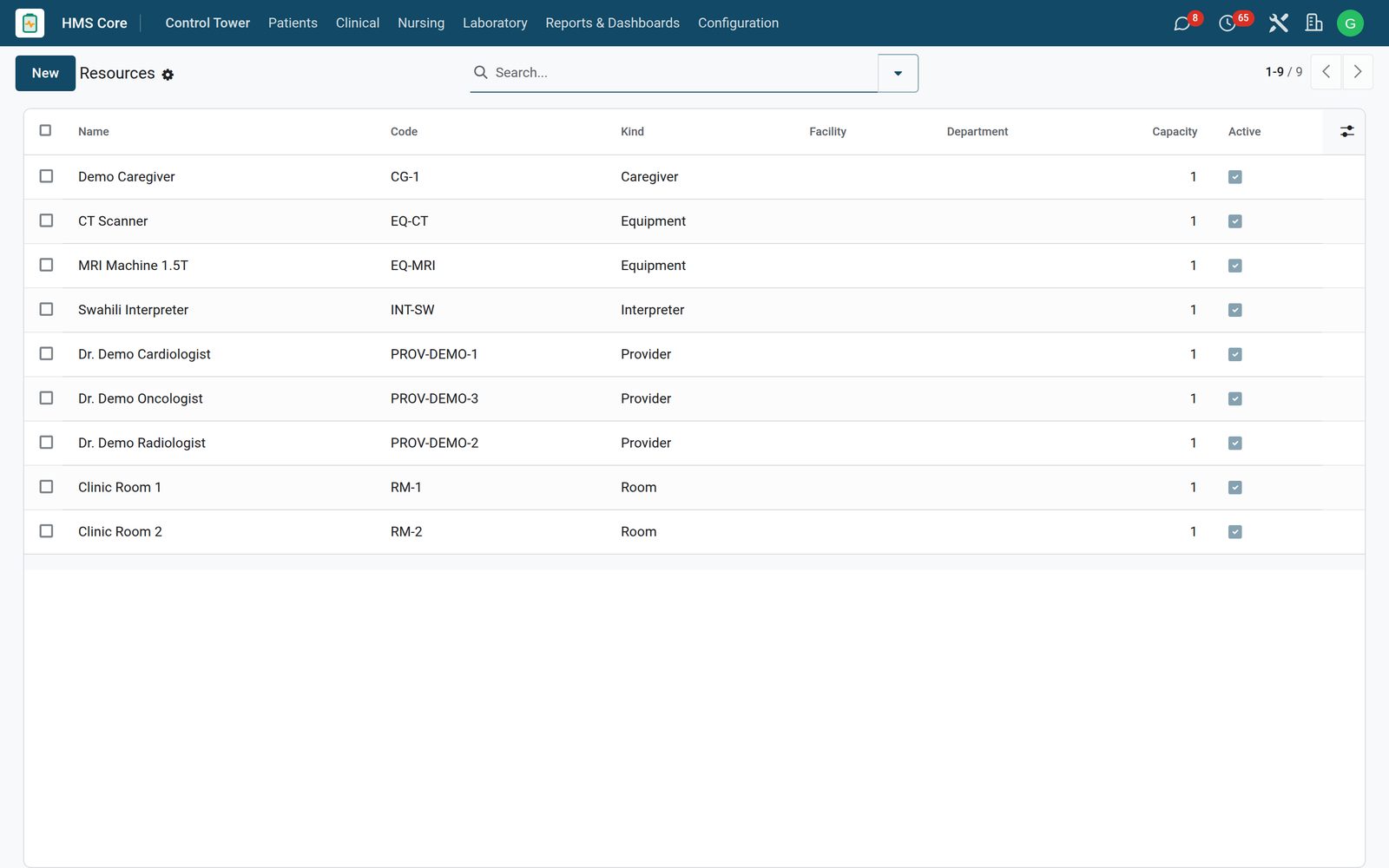Open the Dr. Demo Oncologist record
Image resolution: width=1389 pixels, height=868 pixels.
coord(141,398)
